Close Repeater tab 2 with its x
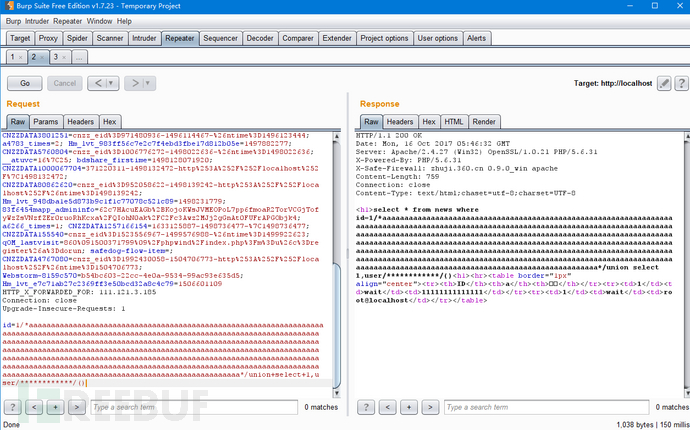 tap(42, 57)
